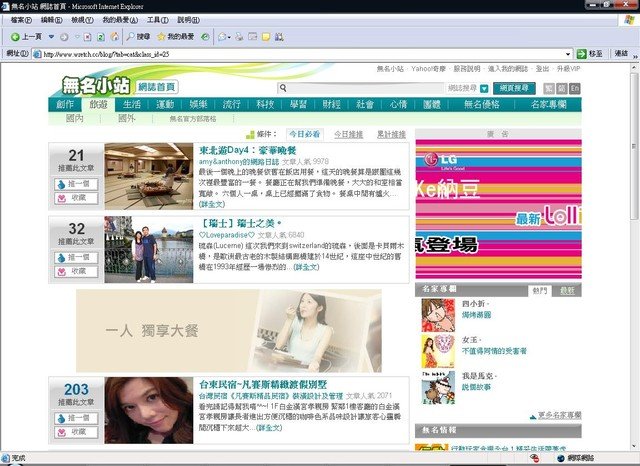Viewport: 640px width, 466px height.
Task: Click the Refresh page icon
Action: [x=100, y=37]
